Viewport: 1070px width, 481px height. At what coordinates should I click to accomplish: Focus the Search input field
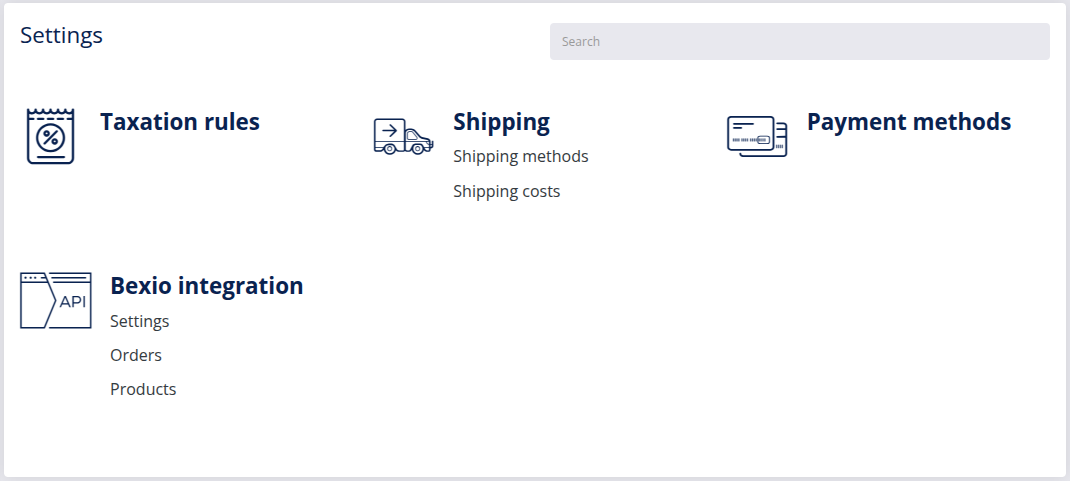click(x=800, y=42)
